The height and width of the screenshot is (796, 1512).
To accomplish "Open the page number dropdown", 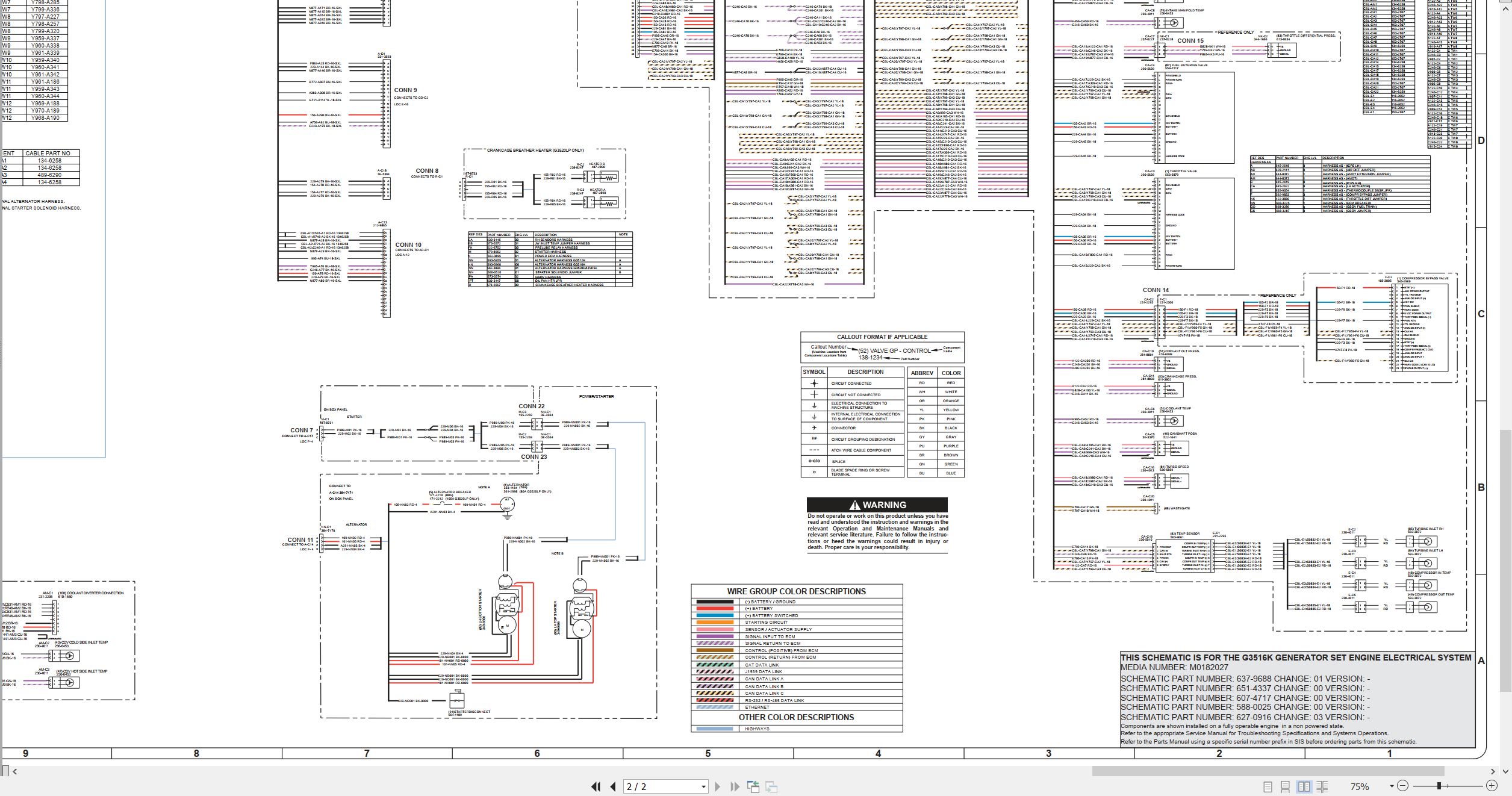I will point(703,786).
